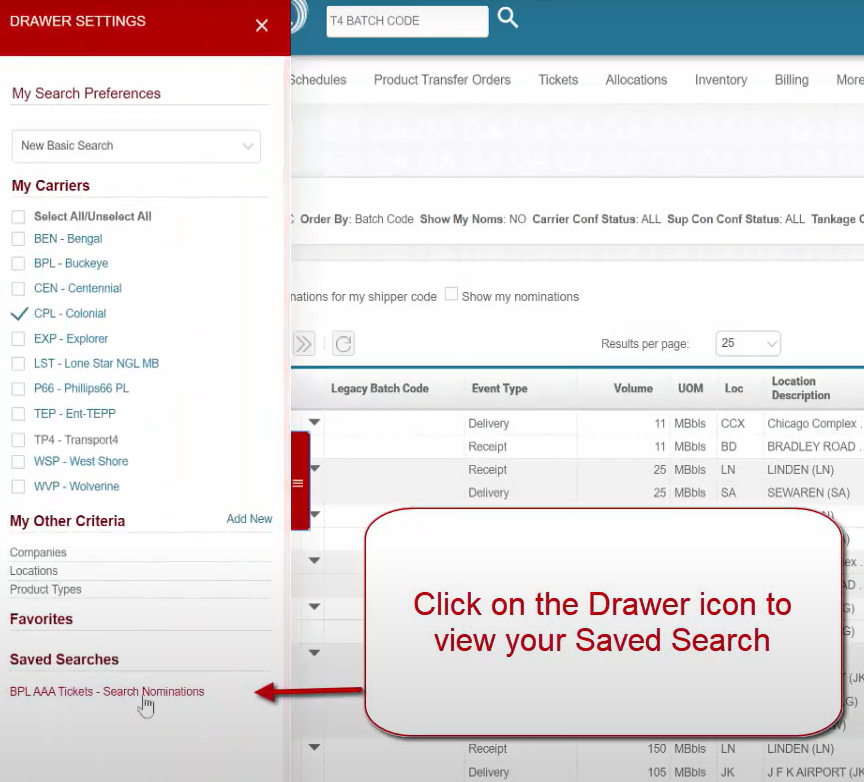Open the Allocations menu
The width and height of the screenshot is (864, 782).
coord(636,80)
